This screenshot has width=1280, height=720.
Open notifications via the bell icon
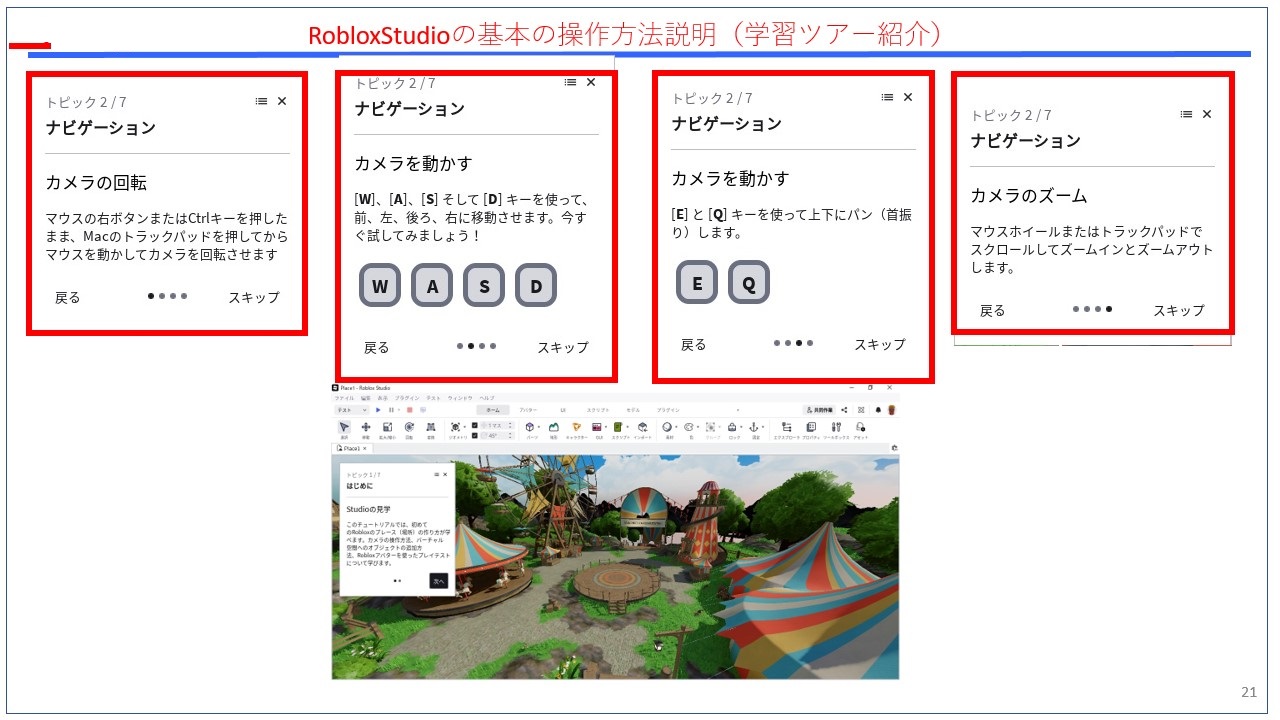pyautogui.click(x=878, y=410)
